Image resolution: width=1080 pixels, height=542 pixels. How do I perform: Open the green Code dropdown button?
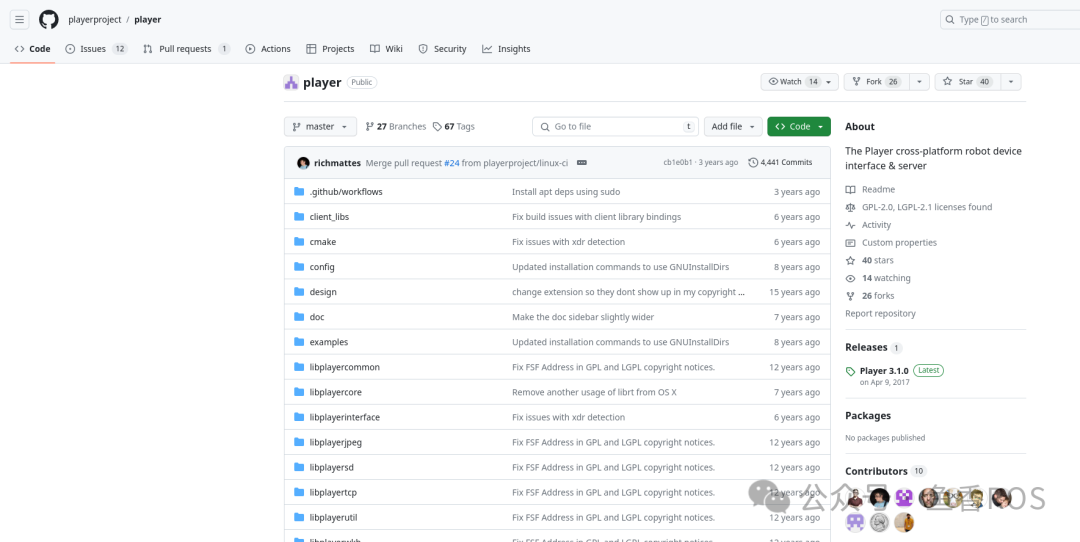click(x=799, y=127)
